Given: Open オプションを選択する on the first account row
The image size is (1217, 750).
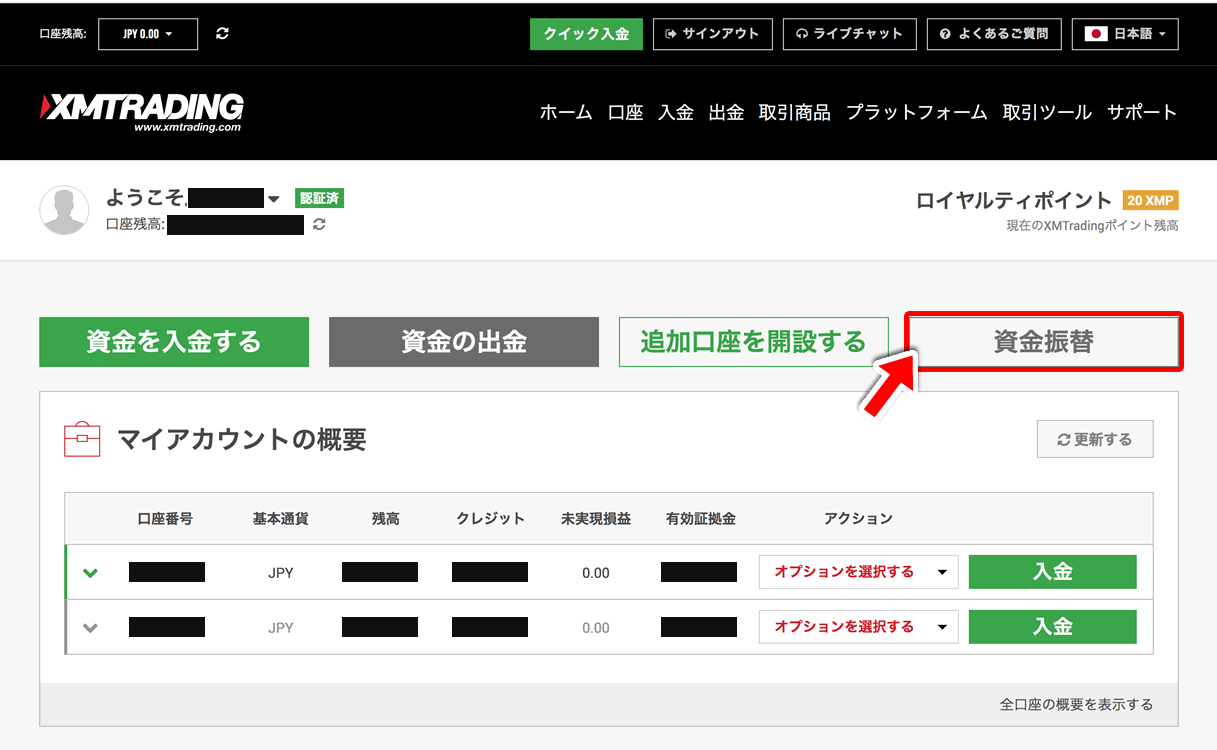Looking at the screenshot, I should tap(858, 571).
